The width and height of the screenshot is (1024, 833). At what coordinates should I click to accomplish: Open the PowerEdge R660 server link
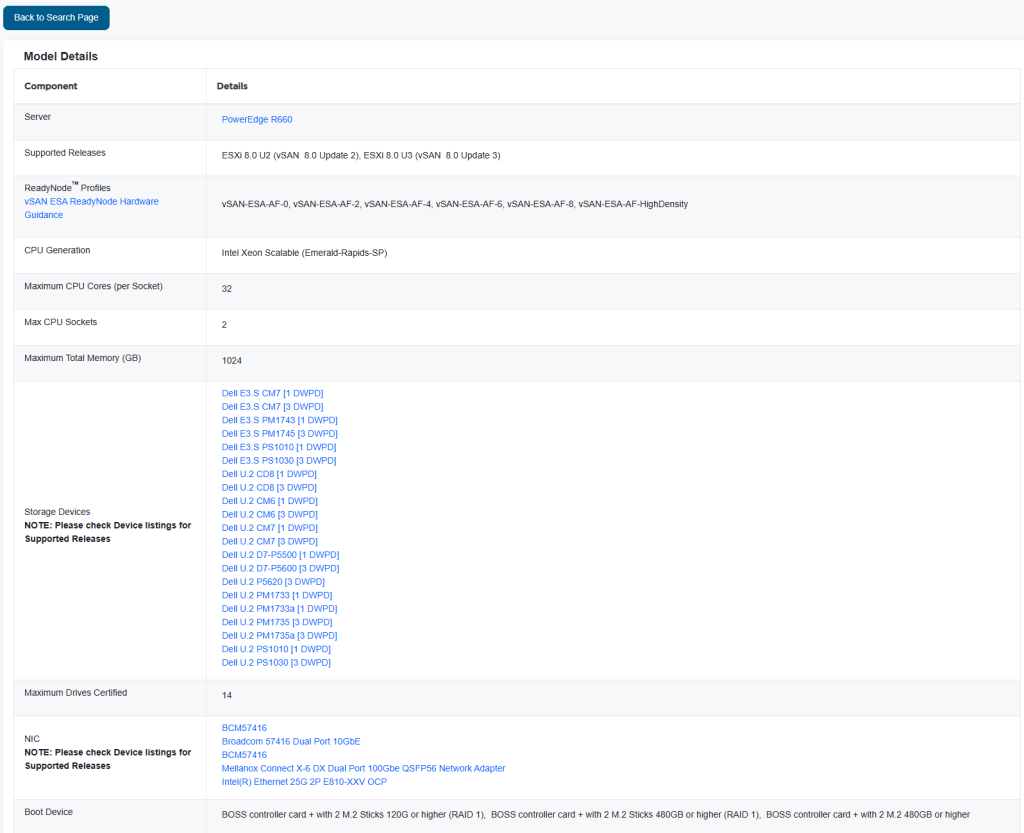pos(257,120)
